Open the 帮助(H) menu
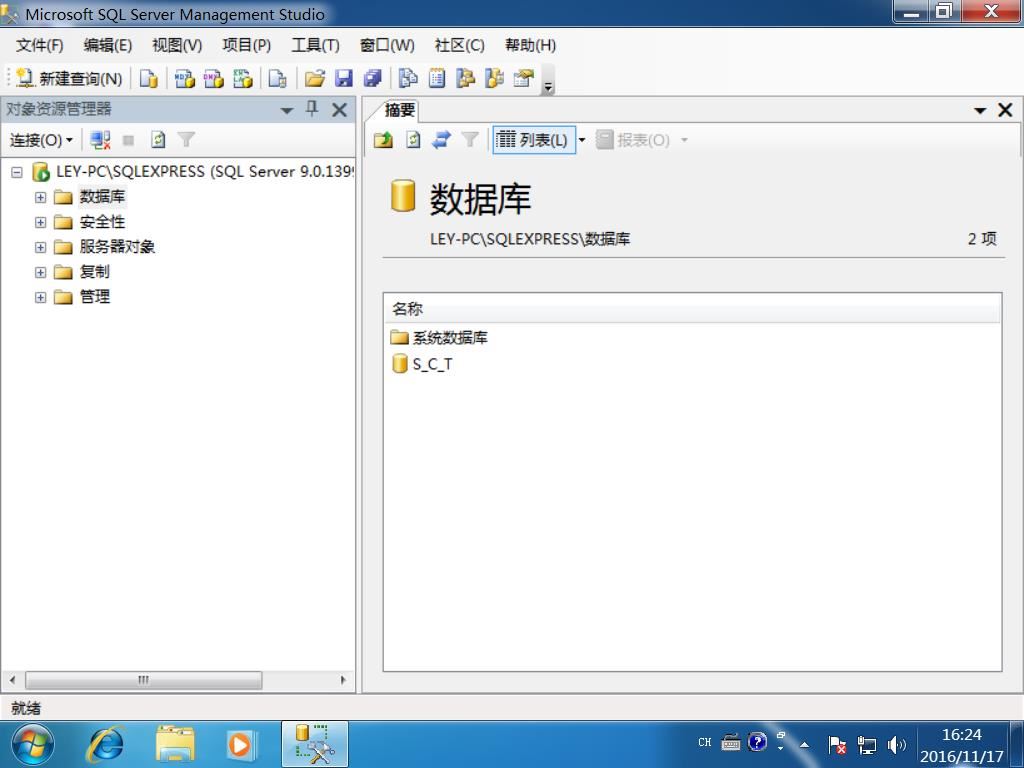This screenshot has width=1024, height=768. [x=530, y=45]
